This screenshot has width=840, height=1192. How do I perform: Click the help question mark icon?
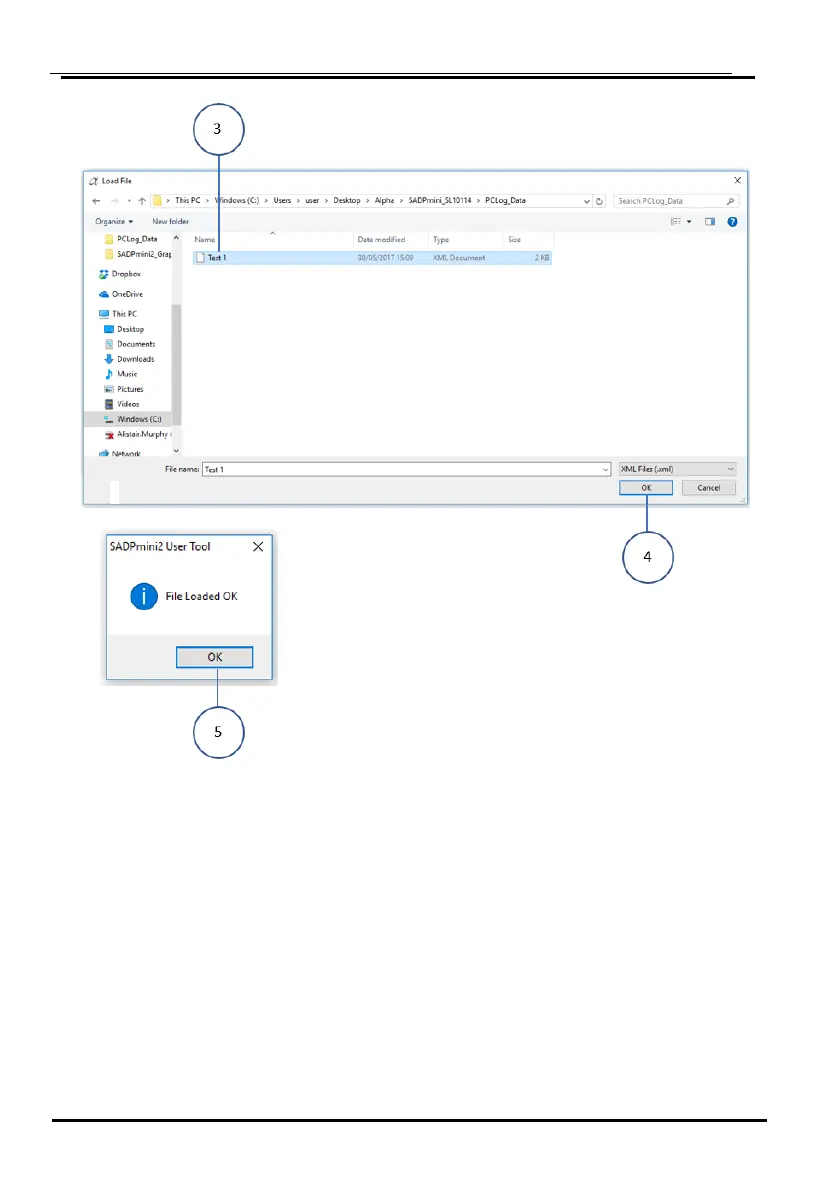[732, 221]
